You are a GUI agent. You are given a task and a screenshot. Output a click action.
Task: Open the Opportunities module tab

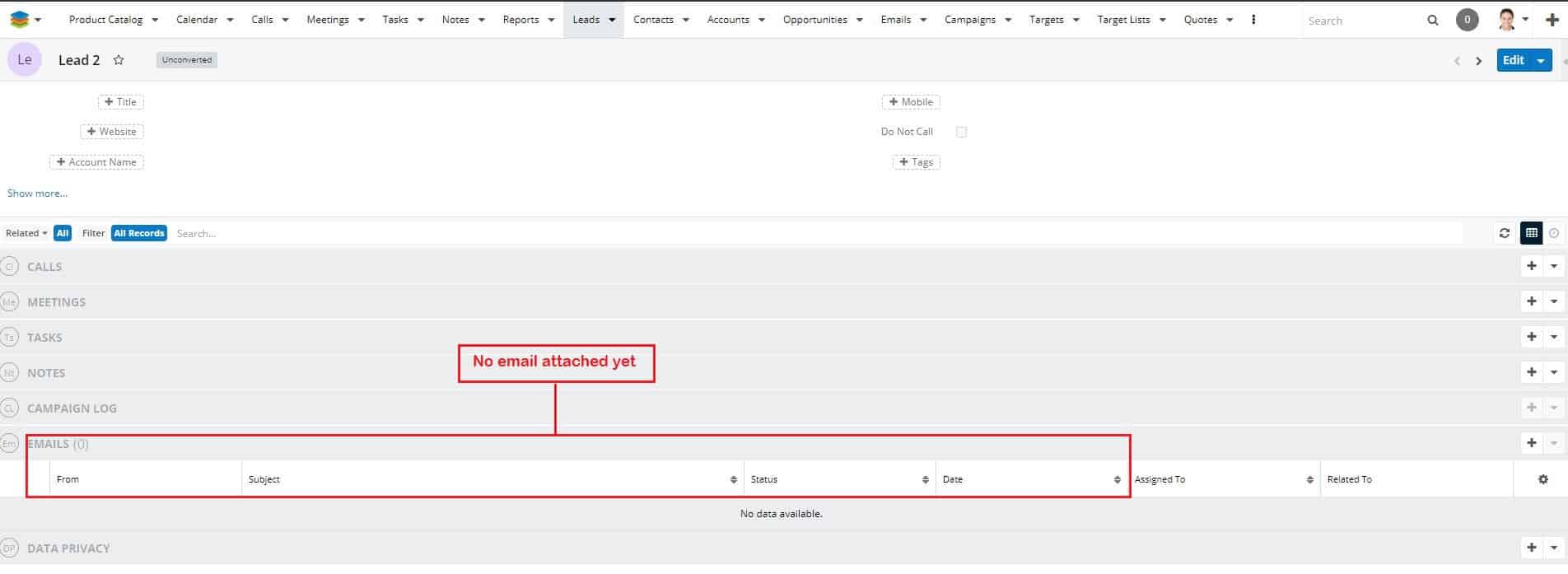[x=814, y=20]
